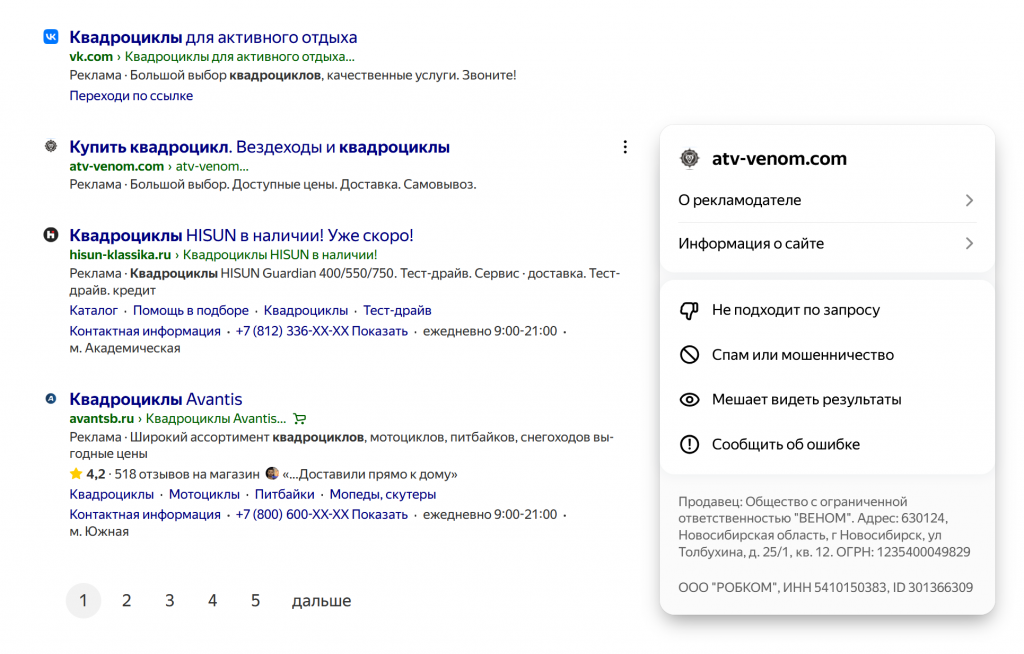
Task: Click the «Тест-драйв» sitelink
Action: click(397, 310)
